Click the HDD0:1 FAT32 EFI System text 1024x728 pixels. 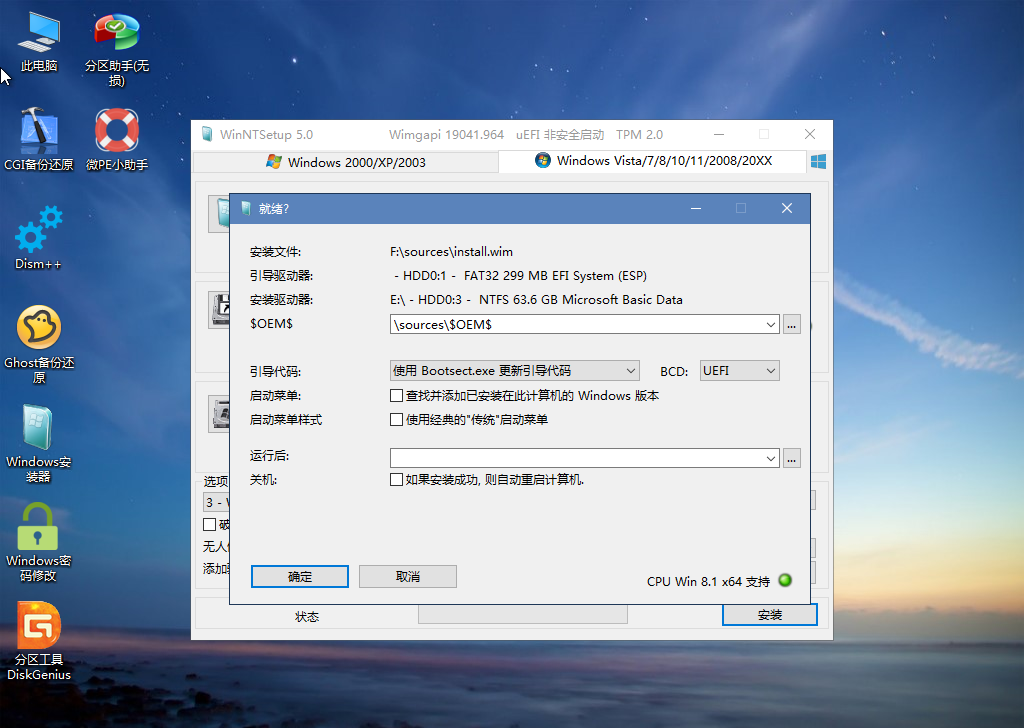(520, 276)
